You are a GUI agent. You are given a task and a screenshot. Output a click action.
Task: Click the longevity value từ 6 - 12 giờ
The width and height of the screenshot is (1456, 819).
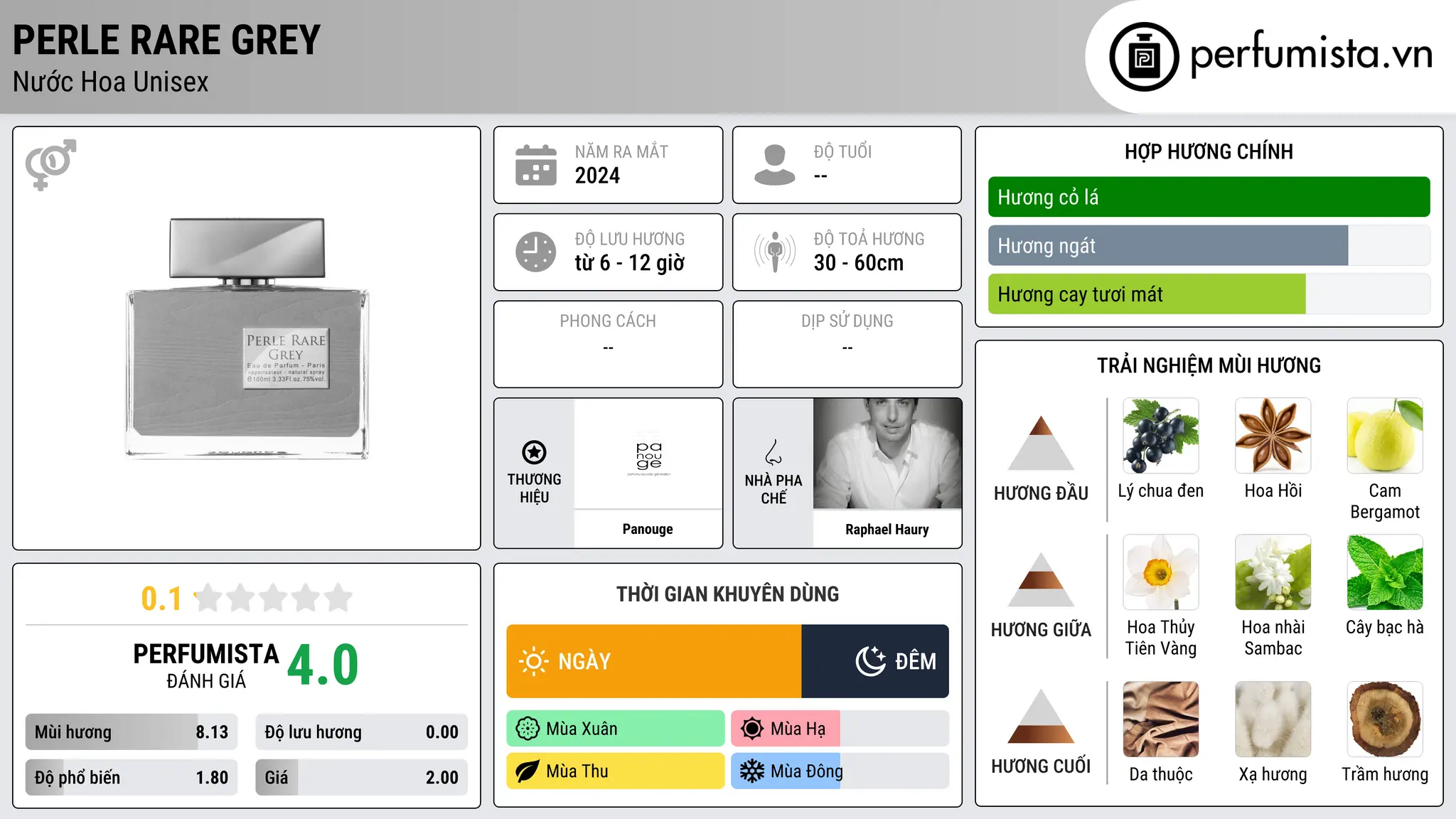[630, 263]
